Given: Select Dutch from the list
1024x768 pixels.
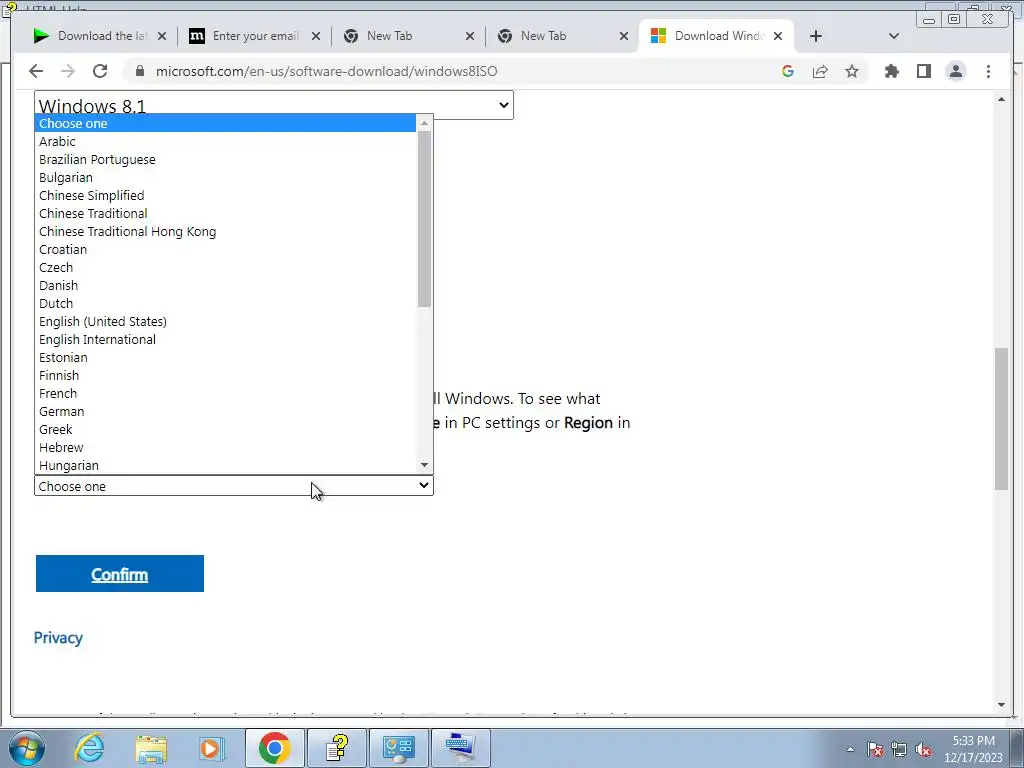Looking at the screenshot, I should click(x=225, y=303).
